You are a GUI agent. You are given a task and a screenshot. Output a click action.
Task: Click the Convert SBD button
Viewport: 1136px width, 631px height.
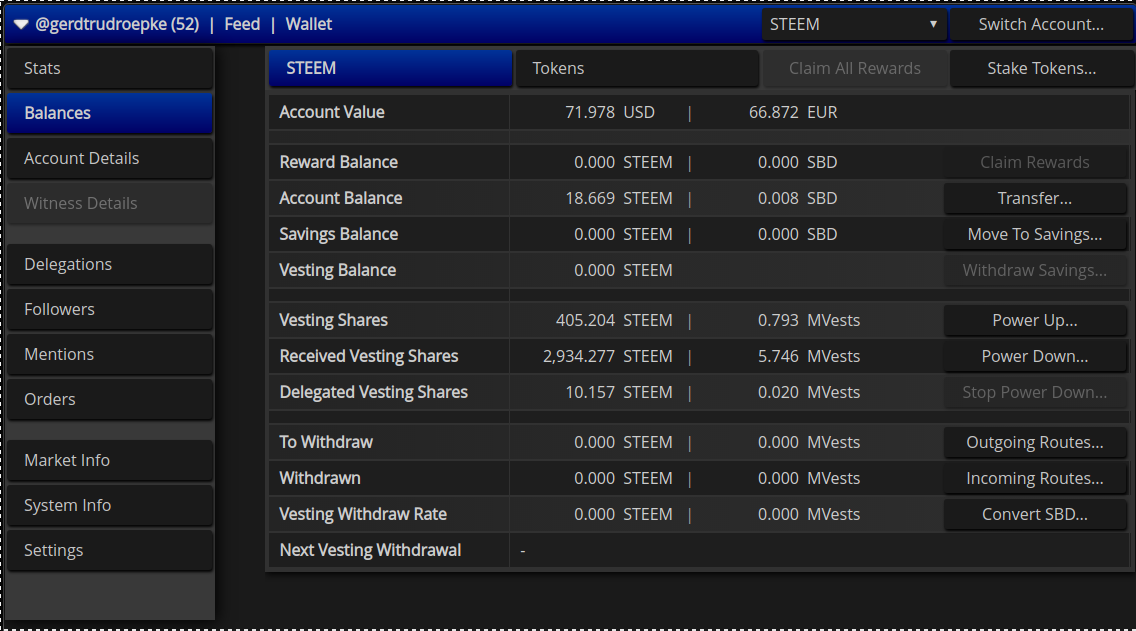[1035, 514]
